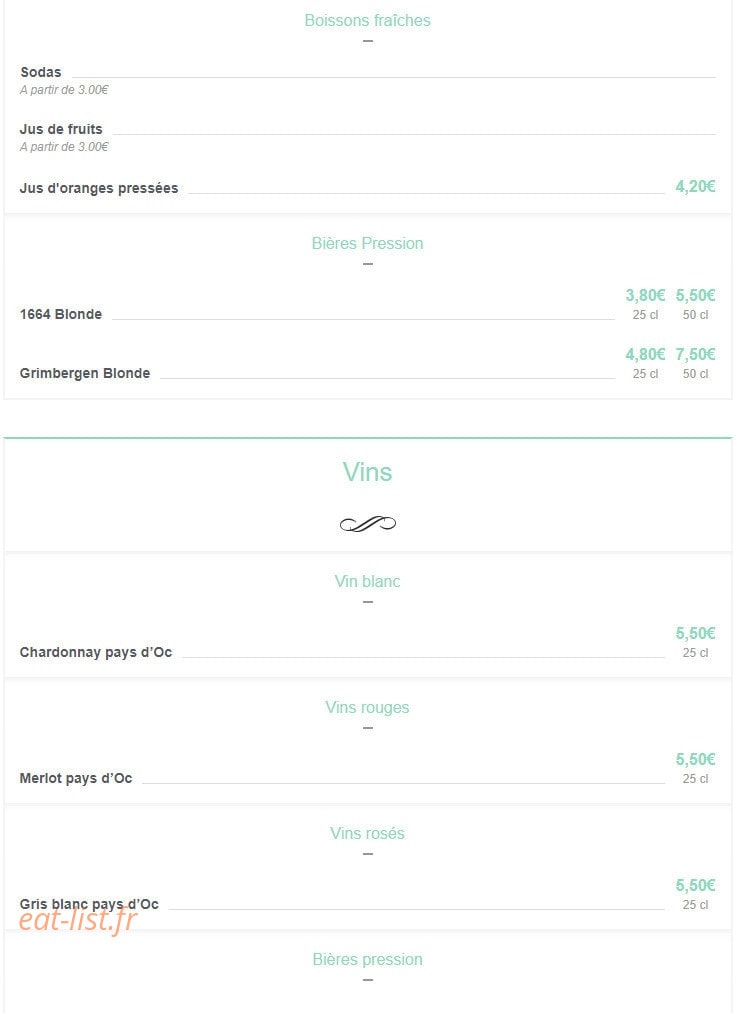The height and width of the screenshot is (1013, 737).
Task: Click 4,80€ price for Grimbergen 25 cl
Action: coord(645,355)
